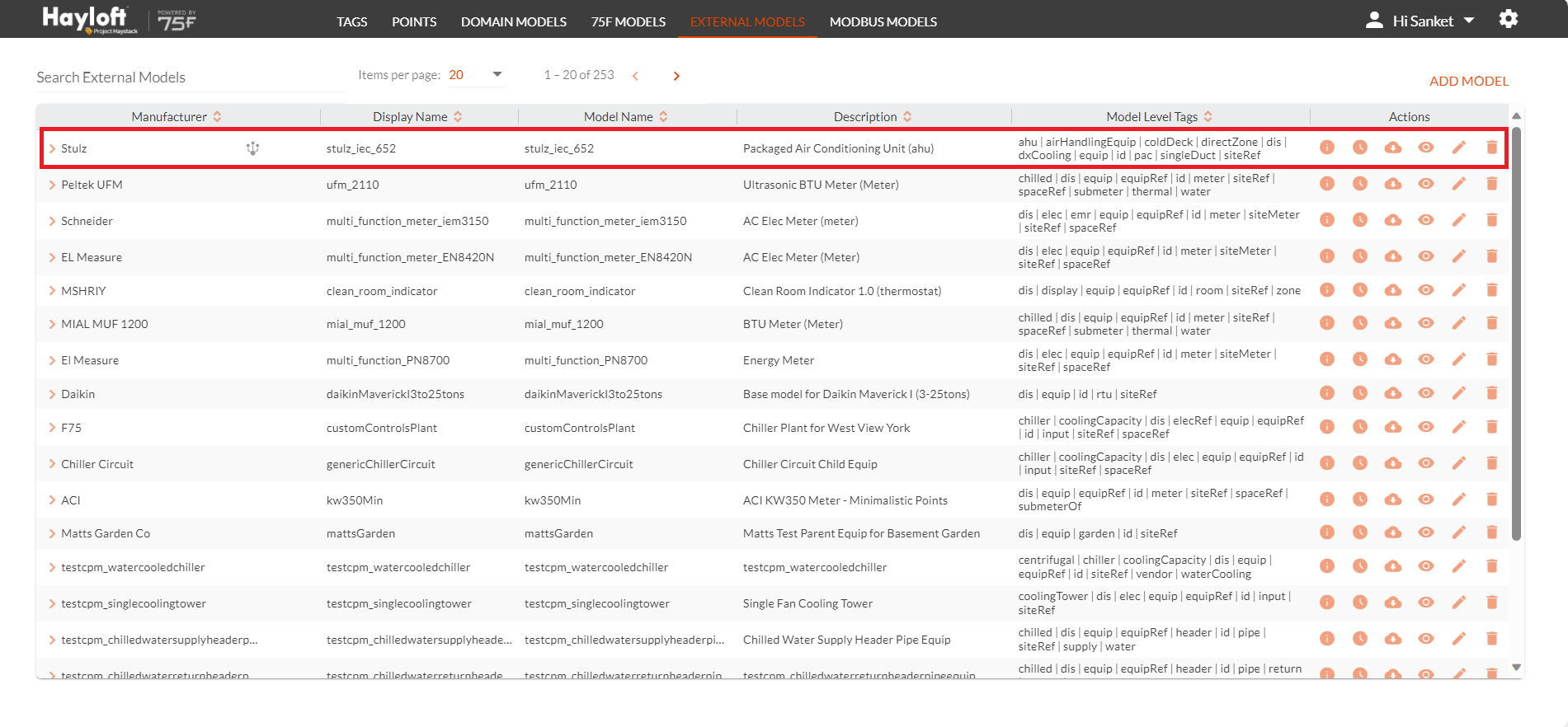Open info for Peltek UFM model

coord(1326,184)
